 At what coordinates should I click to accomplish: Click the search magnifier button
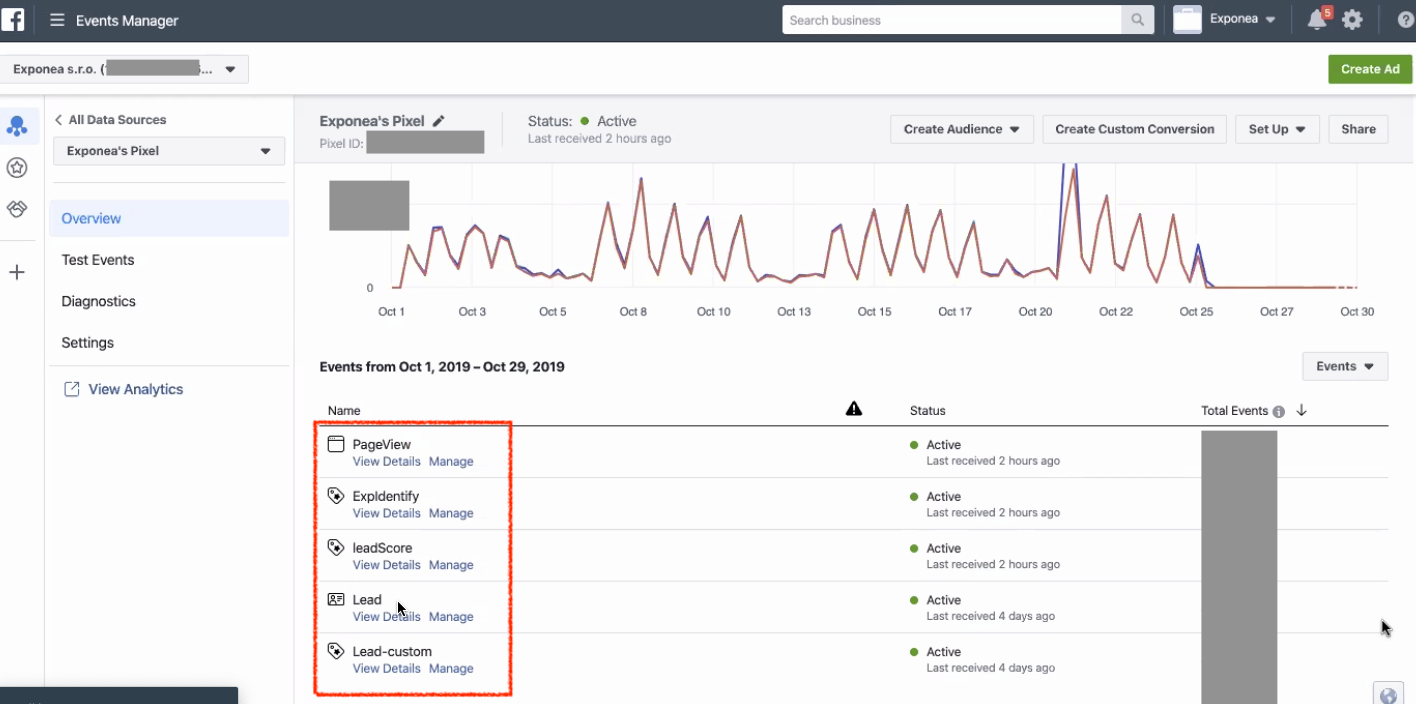coord(1137,20)
